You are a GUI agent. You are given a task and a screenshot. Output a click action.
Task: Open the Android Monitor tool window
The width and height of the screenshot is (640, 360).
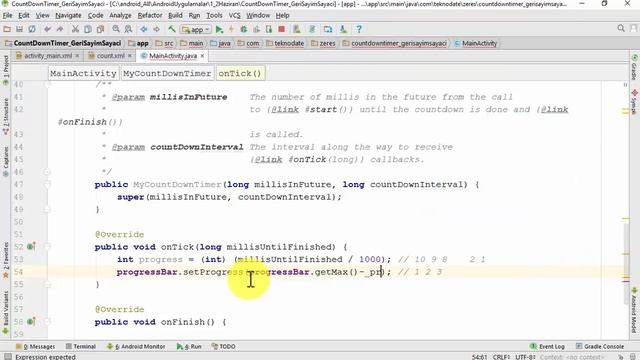[136, 347]
